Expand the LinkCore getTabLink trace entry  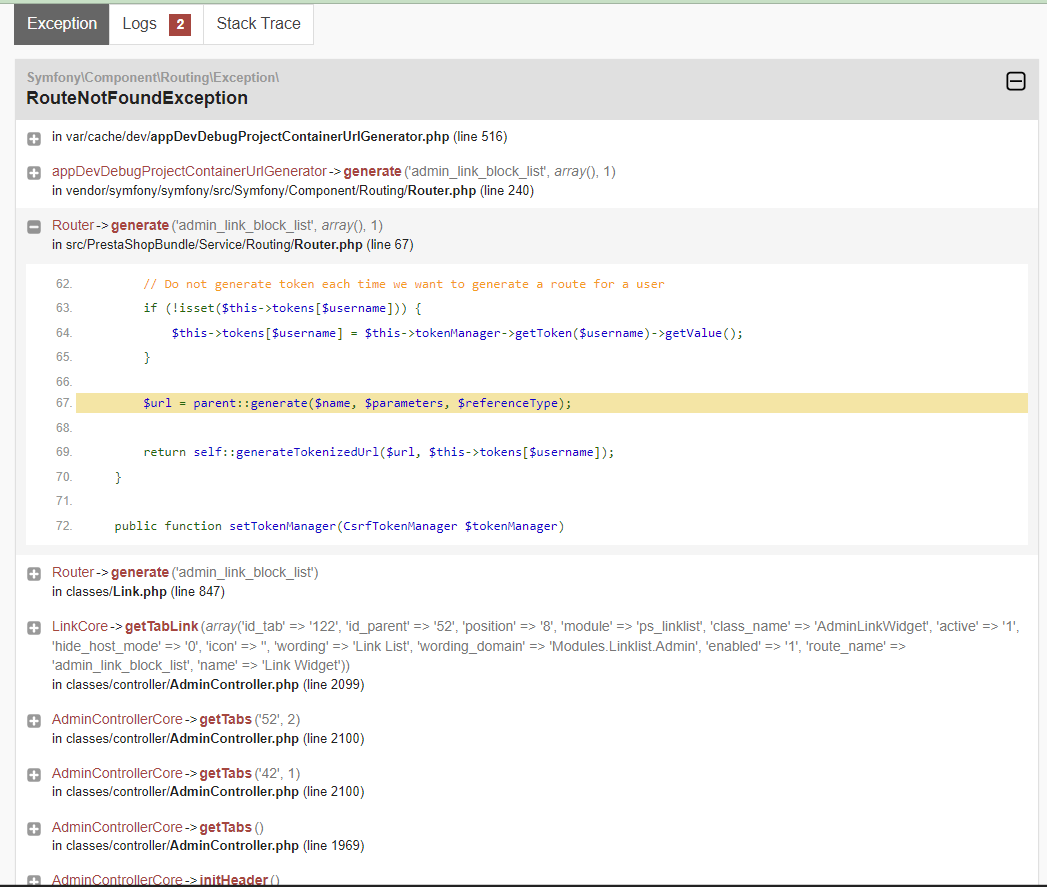pyautogui.click(x=34, y=628)
